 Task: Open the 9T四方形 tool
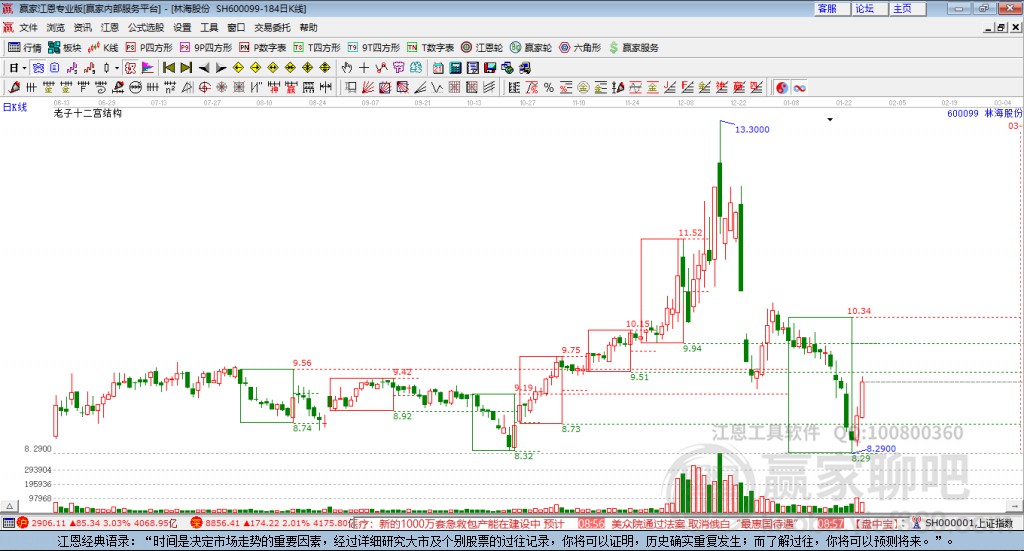coord(374,48)
